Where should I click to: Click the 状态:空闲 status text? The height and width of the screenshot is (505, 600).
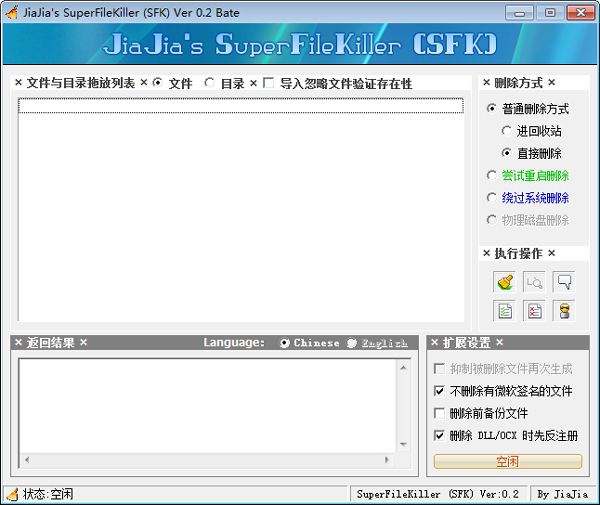48,494
